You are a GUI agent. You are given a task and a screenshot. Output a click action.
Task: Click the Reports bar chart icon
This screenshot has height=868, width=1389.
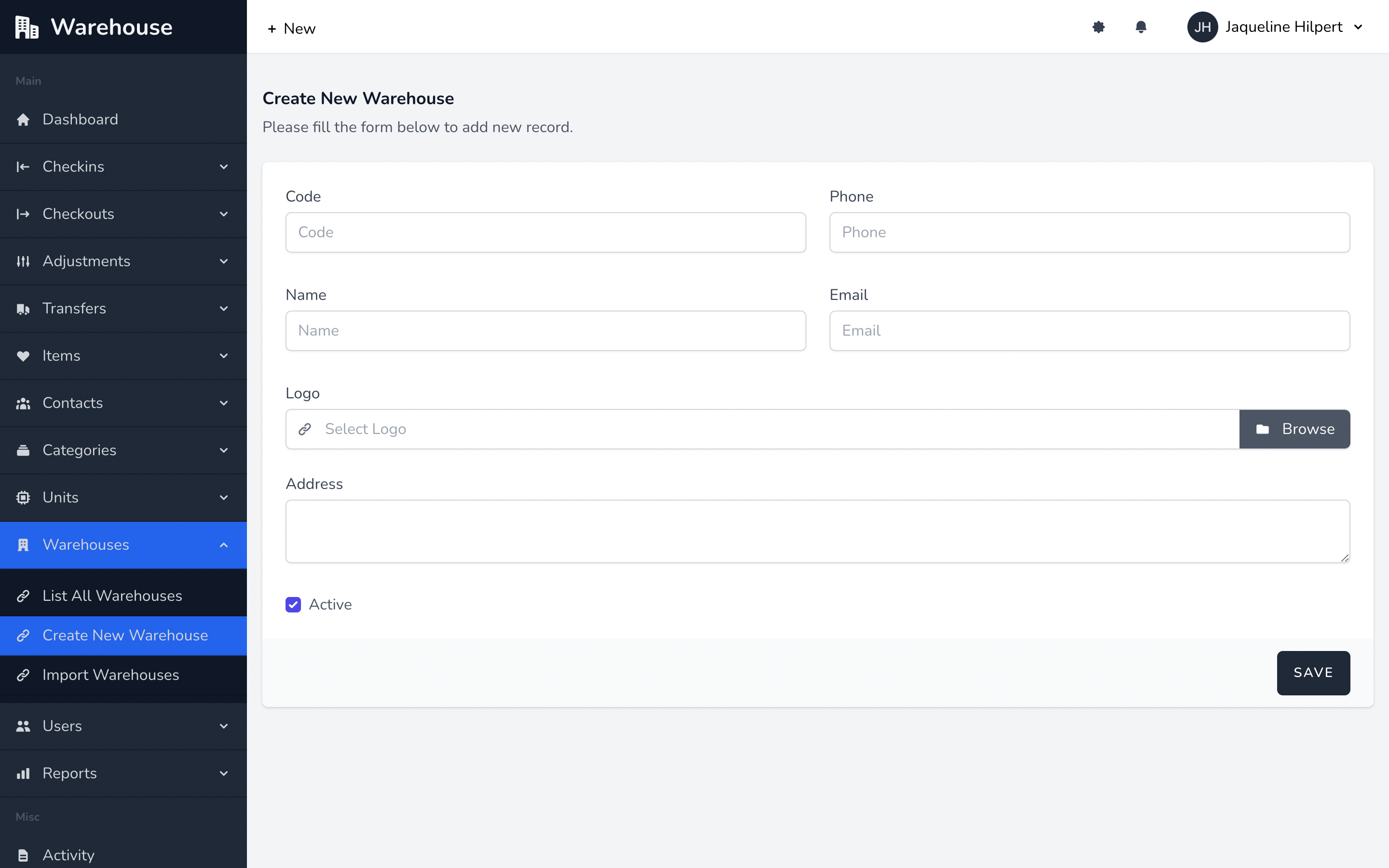coord(23,773)
